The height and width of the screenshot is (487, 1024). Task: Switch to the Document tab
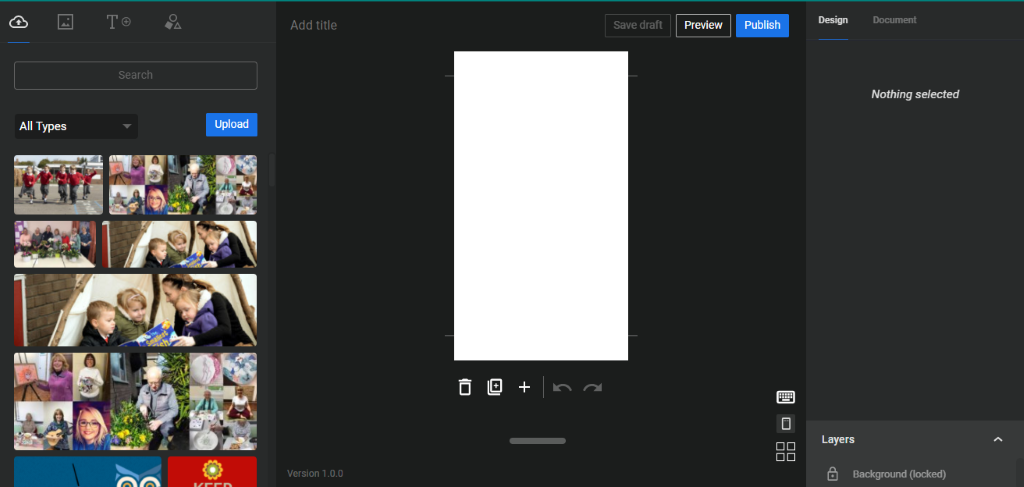point(895,20)
